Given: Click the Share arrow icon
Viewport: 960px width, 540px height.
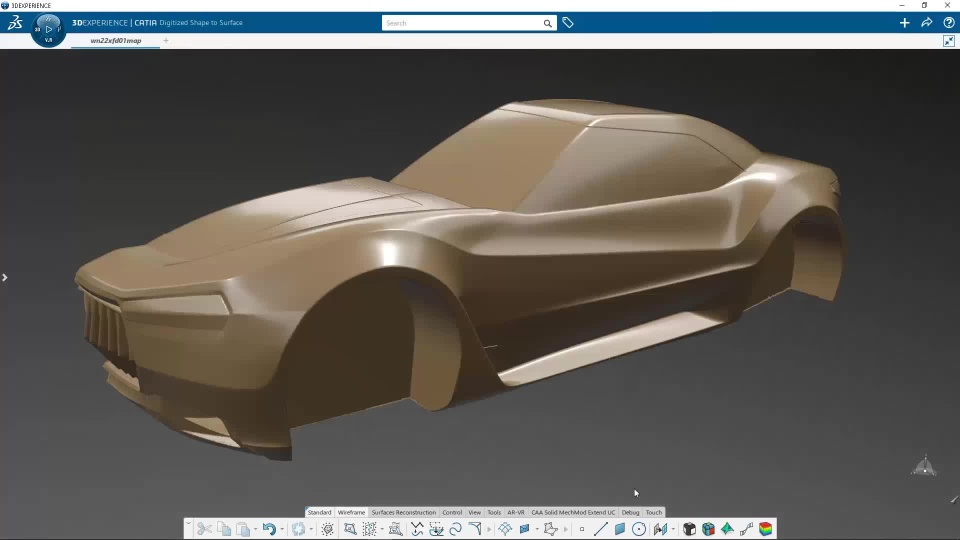Looking at the screenshot, I should (x=926, y=23).
